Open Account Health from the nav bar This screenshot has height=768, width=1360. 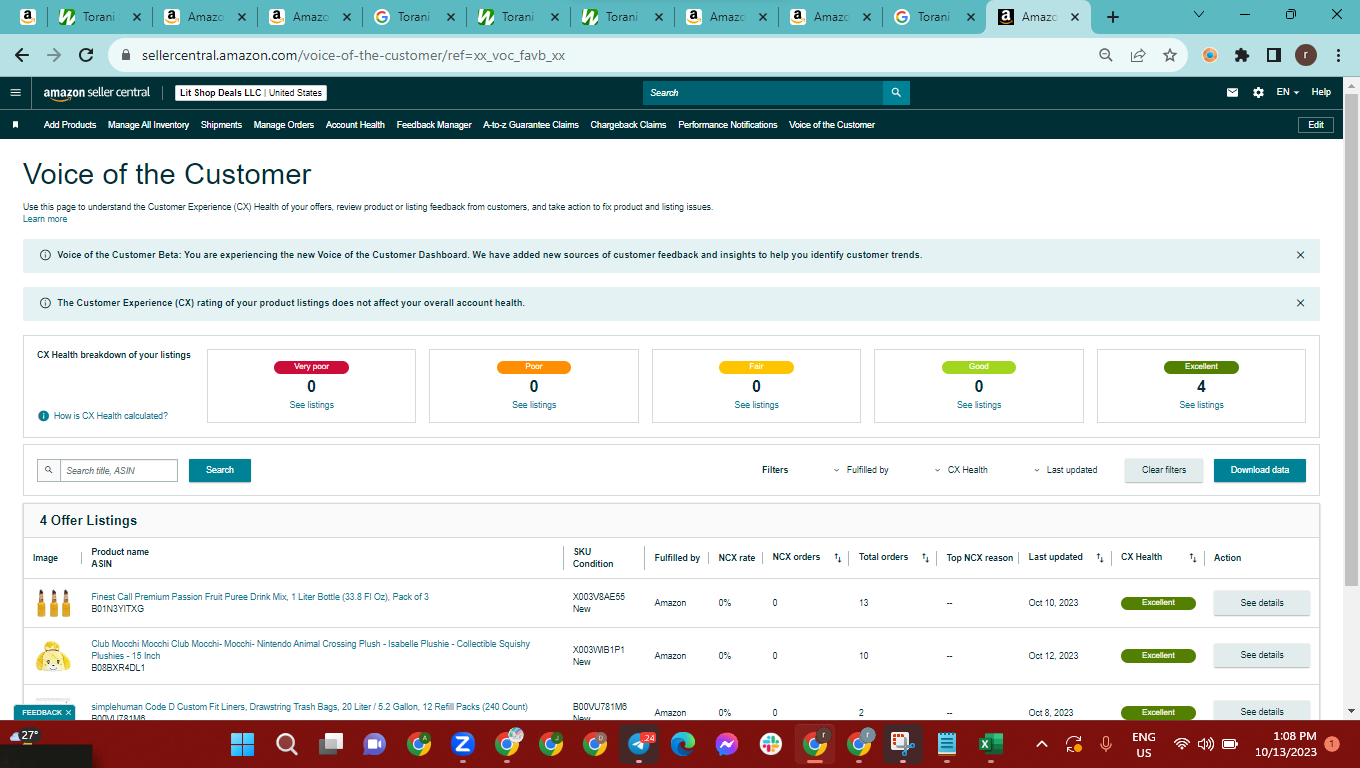point(355,125)
